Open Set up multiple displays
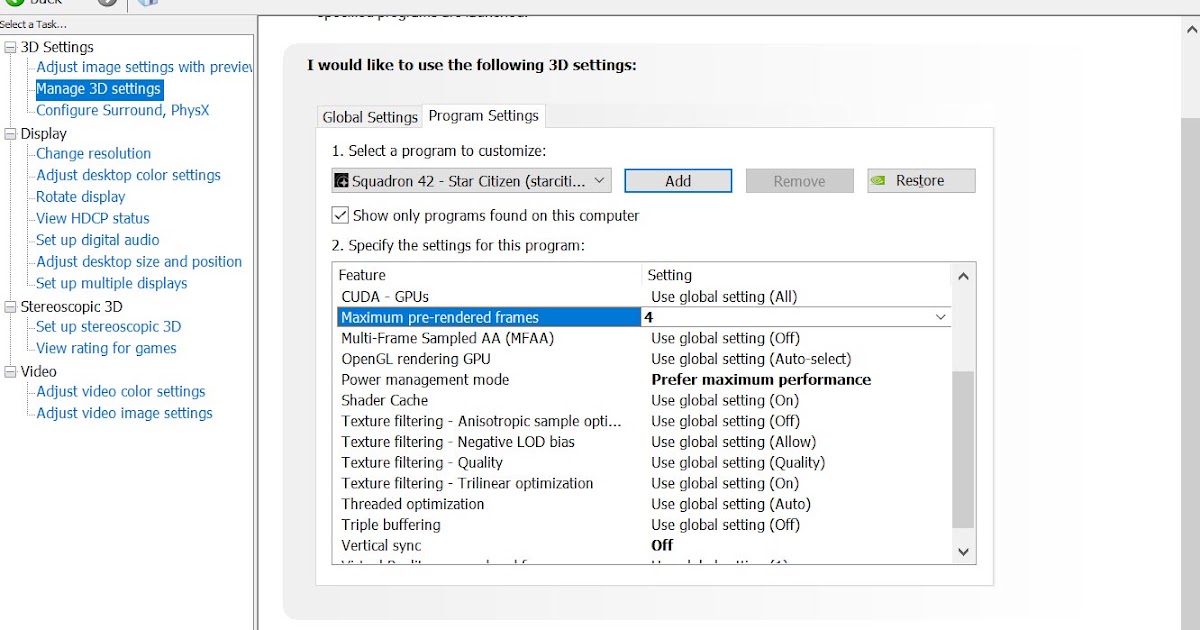The width and height of the screenshot is (1200, 630). (x=111, y=283)
